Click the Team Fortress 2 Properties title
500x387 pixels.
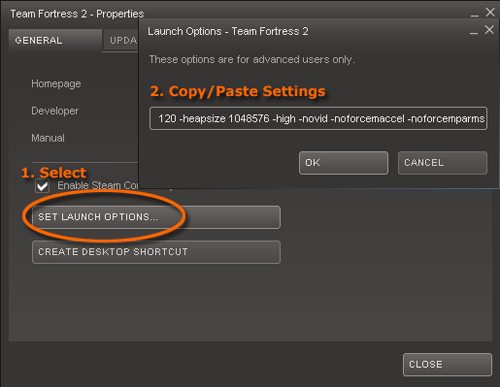click(77, 14)
